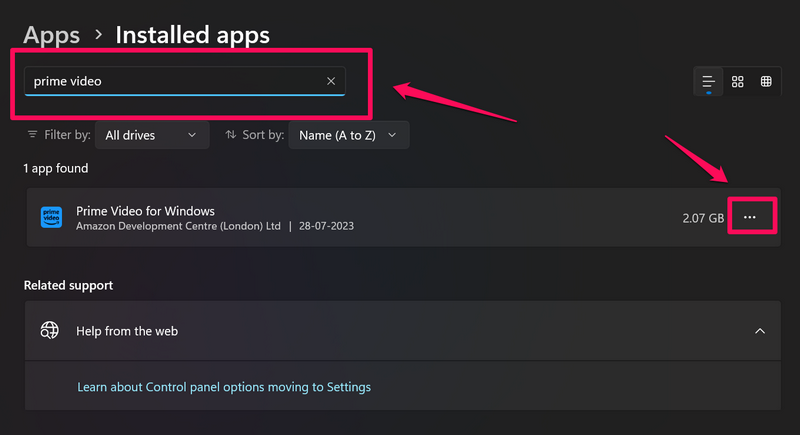Click the Help from the web globe icon
800x435 pixels.
(x=49, y=330)
